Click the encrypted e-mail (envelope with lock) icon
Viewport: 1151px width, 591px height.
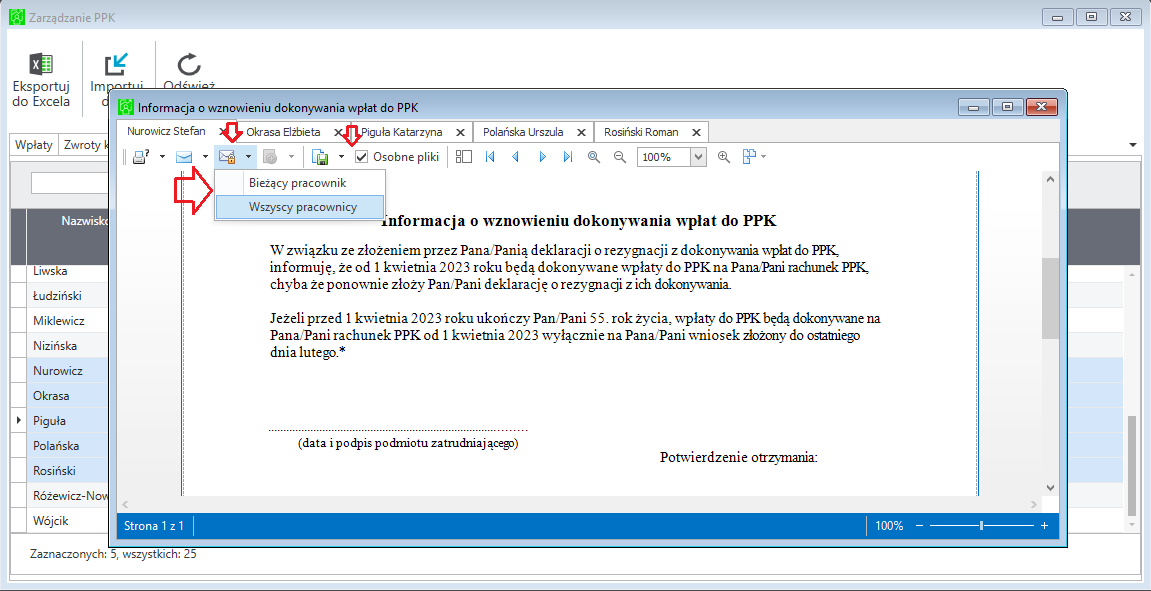point(227,156)
